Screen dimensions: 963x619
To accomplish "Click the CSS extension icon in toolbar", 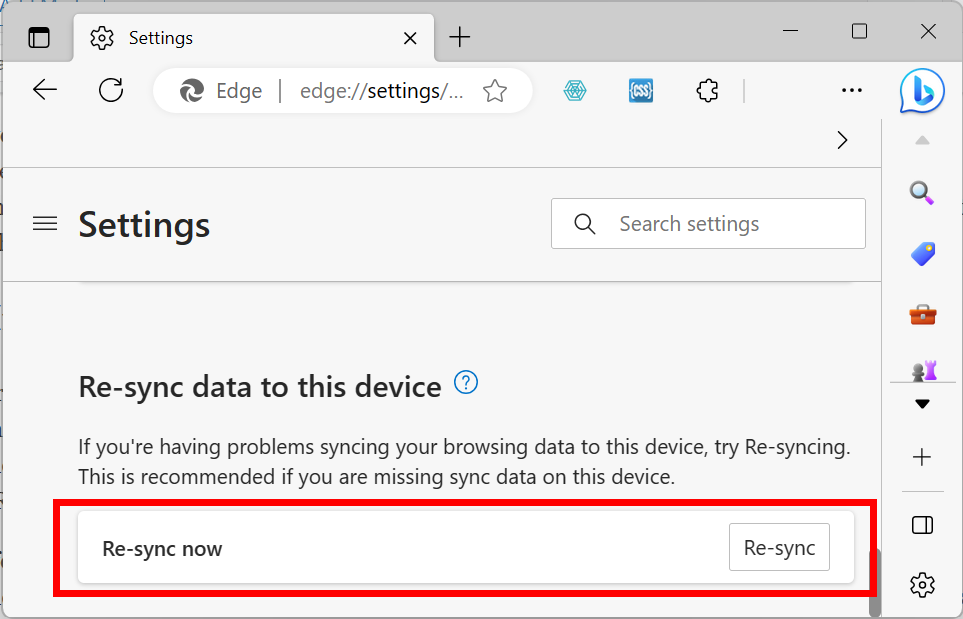I will coord(641,91).
